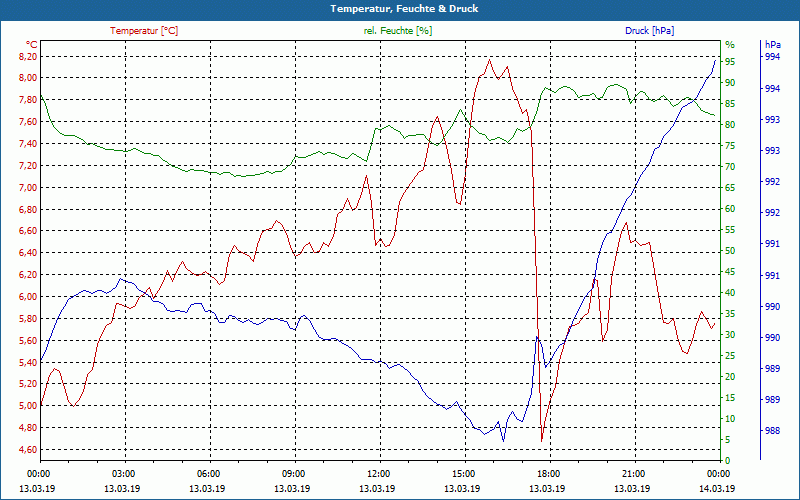Viewport: 800px width, 500px height.
Task: Click the '5,80' temperature axis value
Action: (28, 319)
